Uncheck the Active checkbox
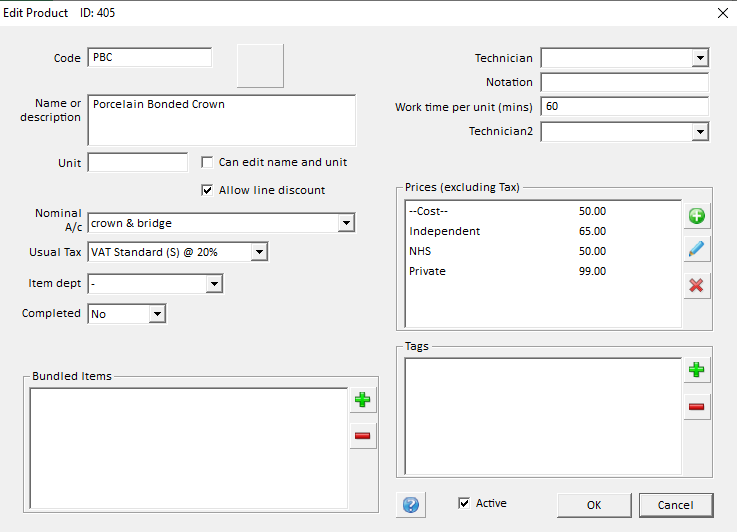Image resolution: width=737 pixels, height=532 pixels. [x=464, y=503]
